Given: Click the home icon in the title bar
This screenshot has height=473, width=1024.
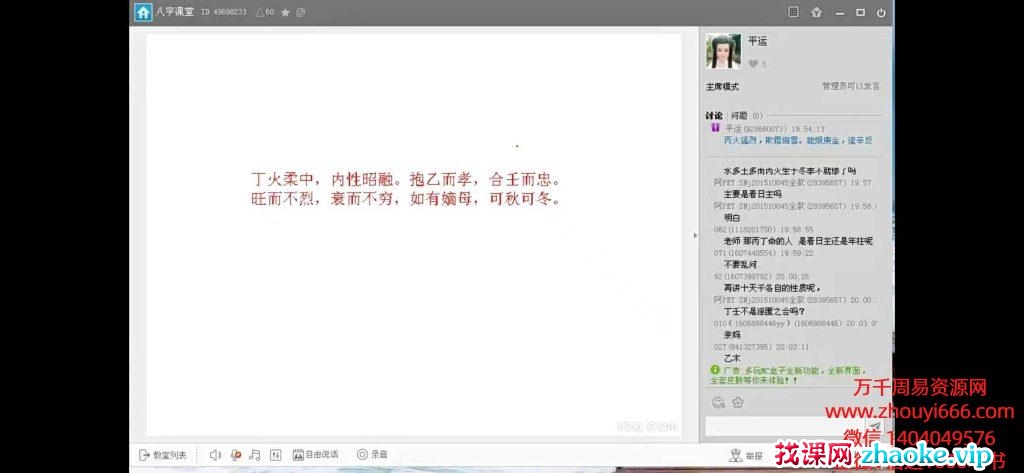Looking at the screenshot, I should pyautogui.click(x=144, y=12).
